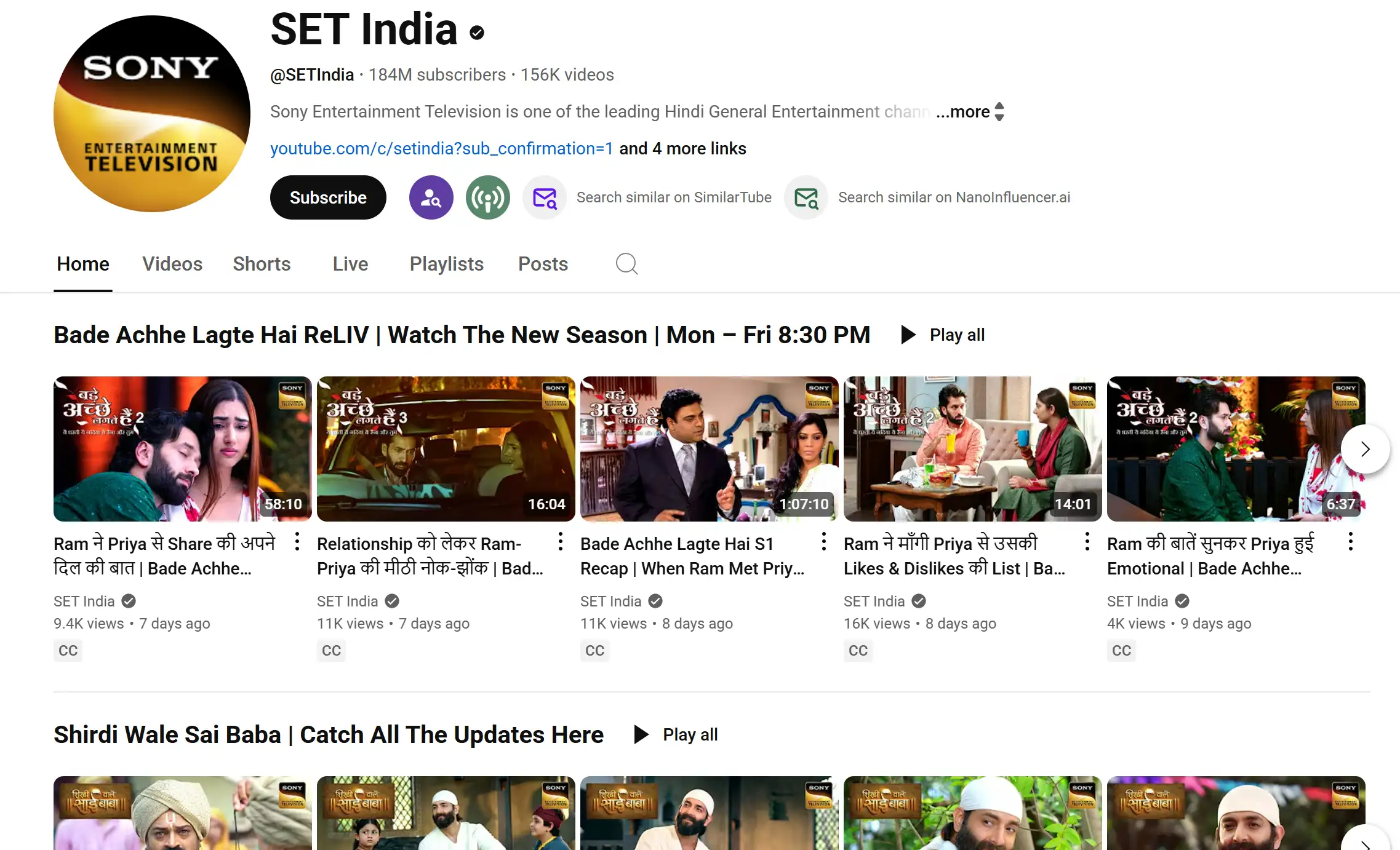
Task: Open the 6:37 video thumbnail
Action: (1236, 449)
